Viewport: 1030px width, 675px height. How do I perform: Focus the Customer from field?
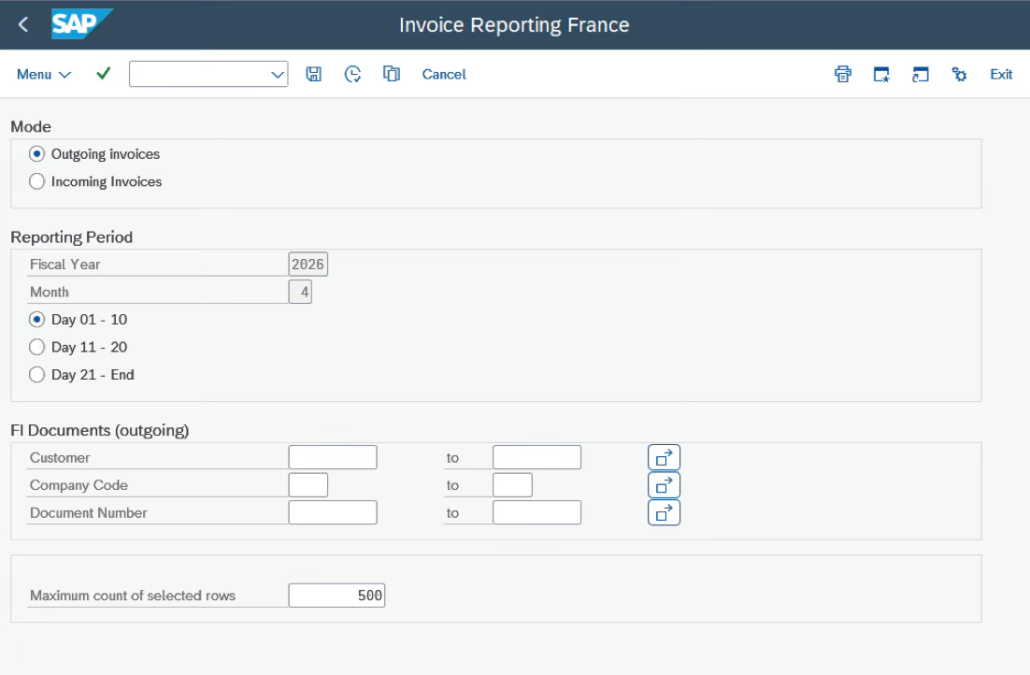click(333, 457)
